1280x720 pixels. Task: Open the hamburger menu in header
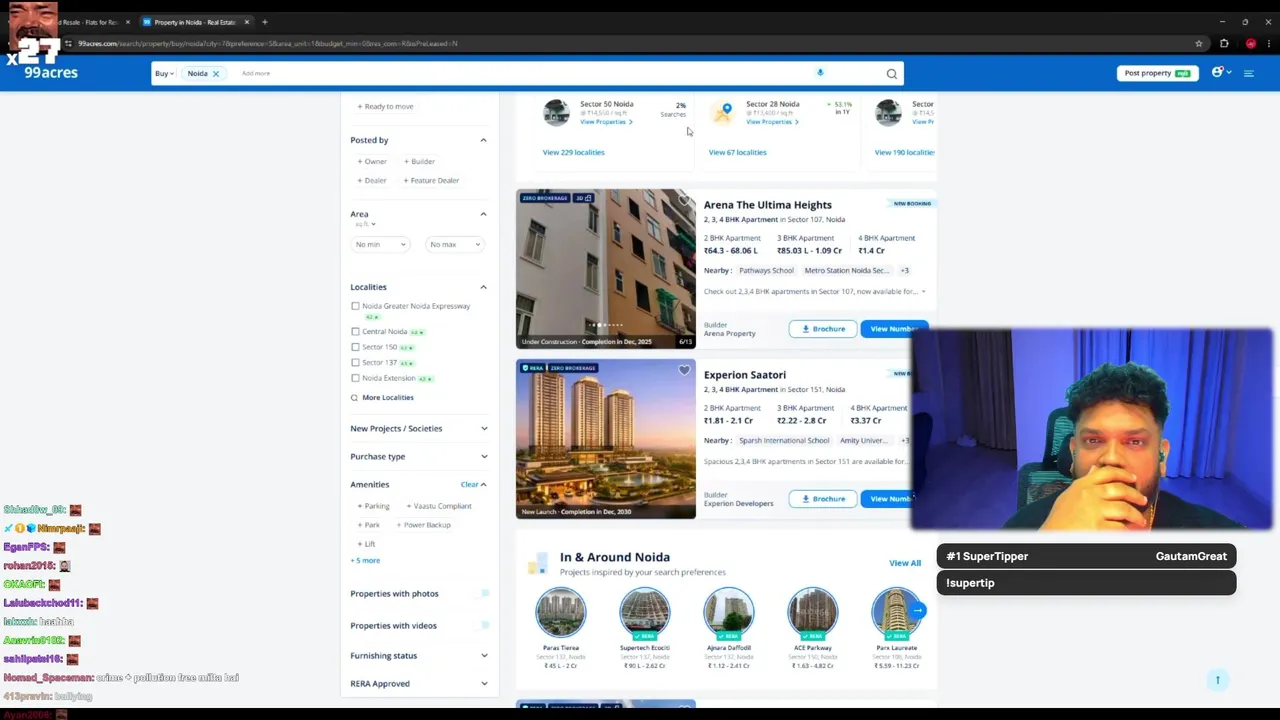1248,73
